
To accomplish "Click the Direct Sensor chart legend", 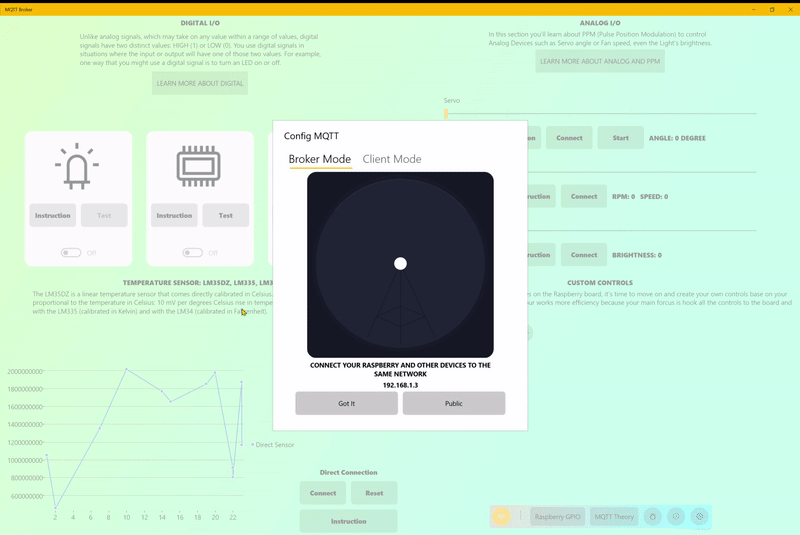I will point(273,445).
